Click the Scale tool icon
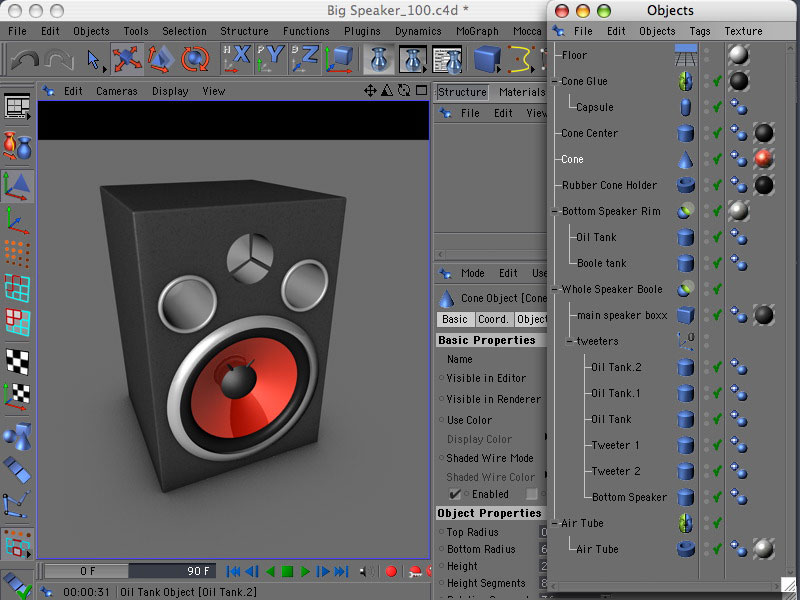This screenshot has height=600, width=800. click(161, 60)
